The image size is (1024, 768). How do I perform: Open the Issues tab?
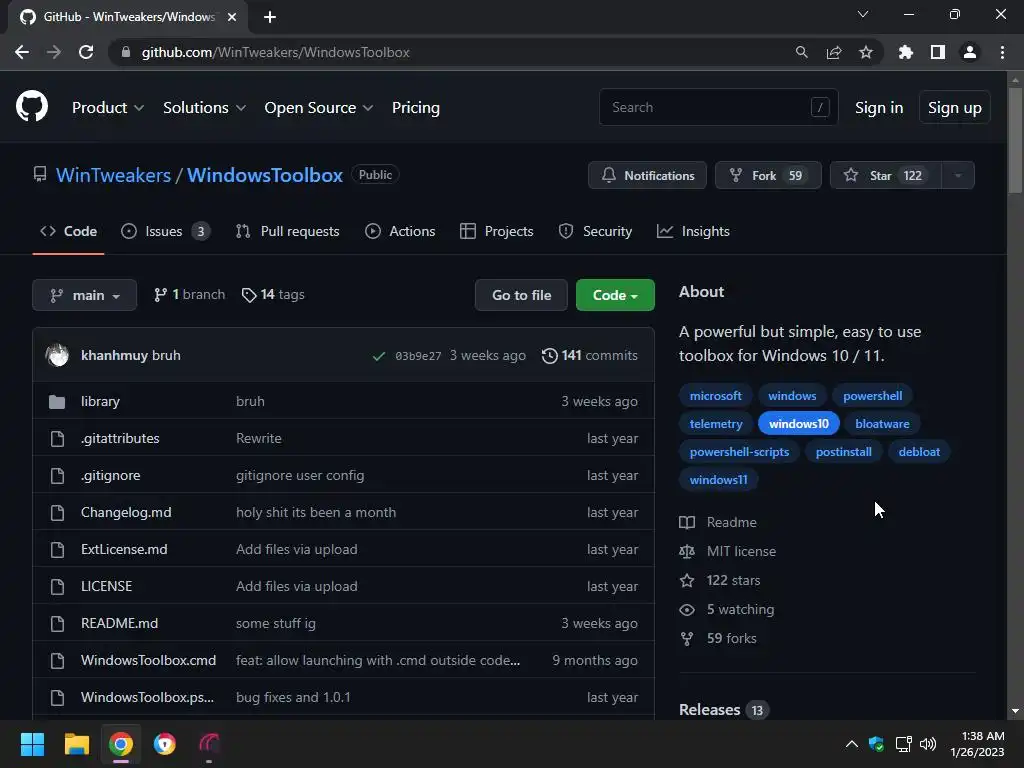coord(166,231)
